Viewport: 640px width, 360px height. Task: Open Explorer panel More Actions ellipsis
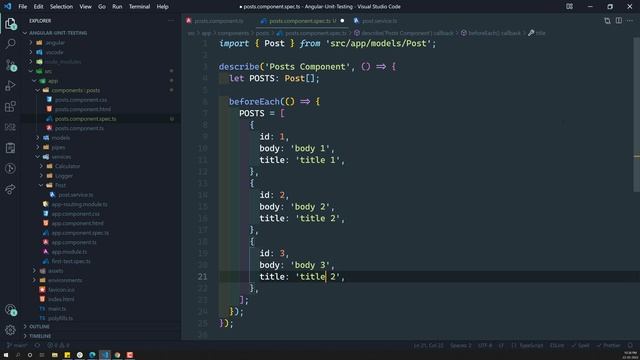(171, 20)
